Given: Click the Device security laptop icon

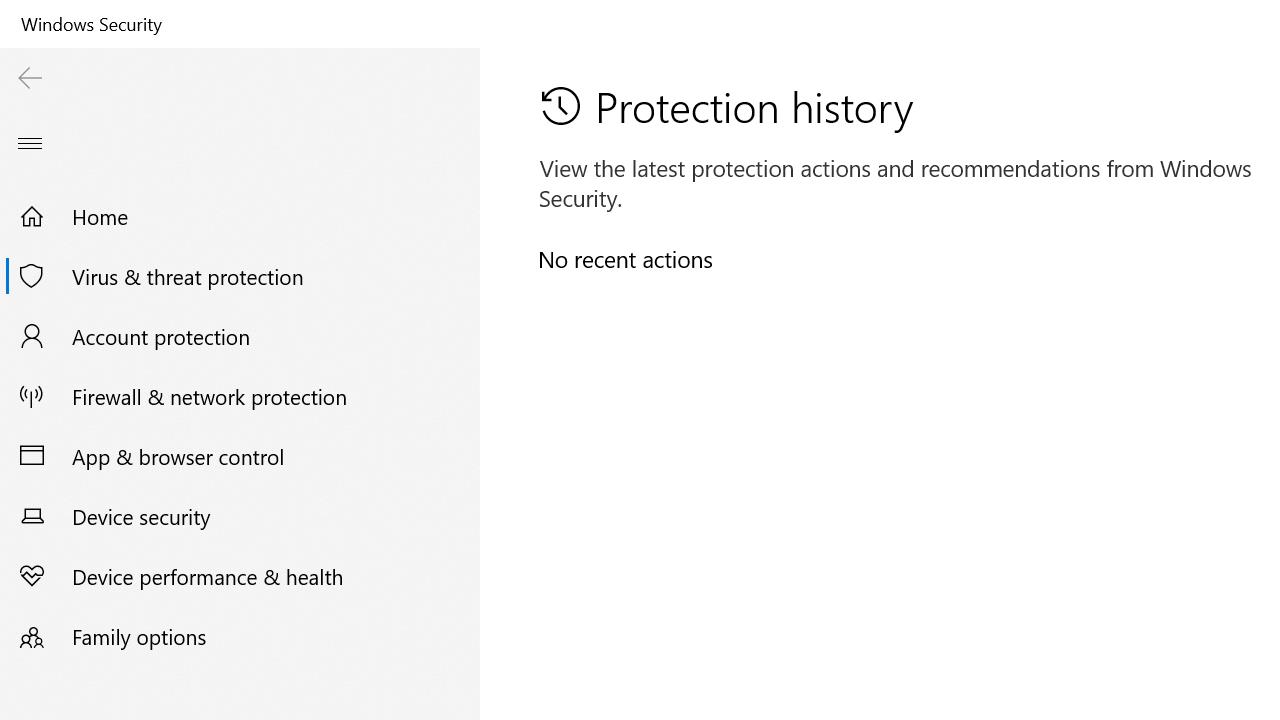Looking at the screenshot, I should (x=32, y=517).
